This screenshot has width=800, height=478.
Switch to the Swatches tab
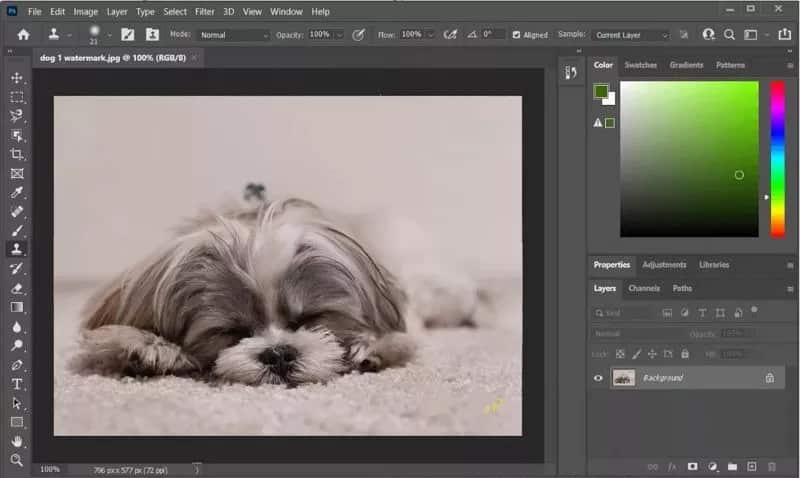click(x=640, y=65)
